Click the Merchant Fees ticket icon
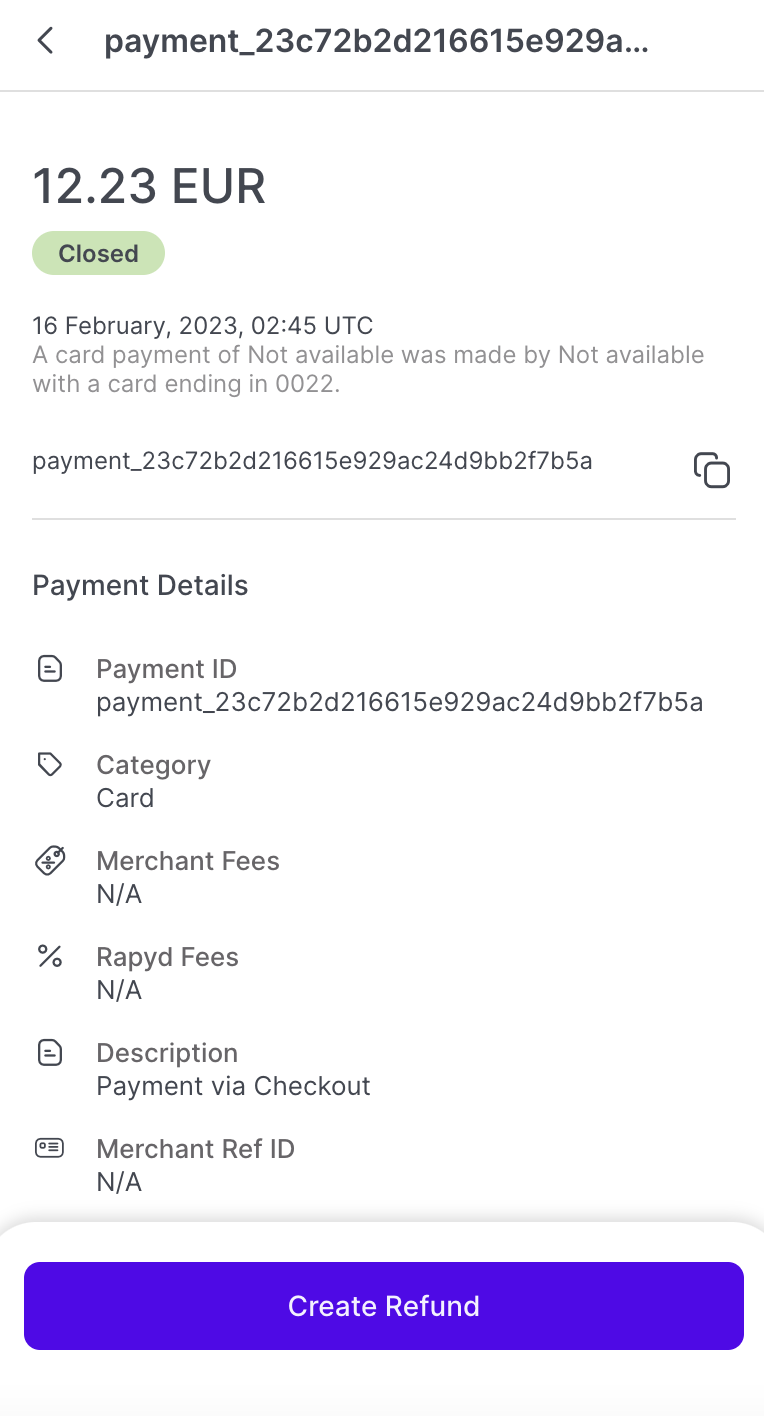The width and height of the screenshot is (764, 1416). (x=50, y=861)
